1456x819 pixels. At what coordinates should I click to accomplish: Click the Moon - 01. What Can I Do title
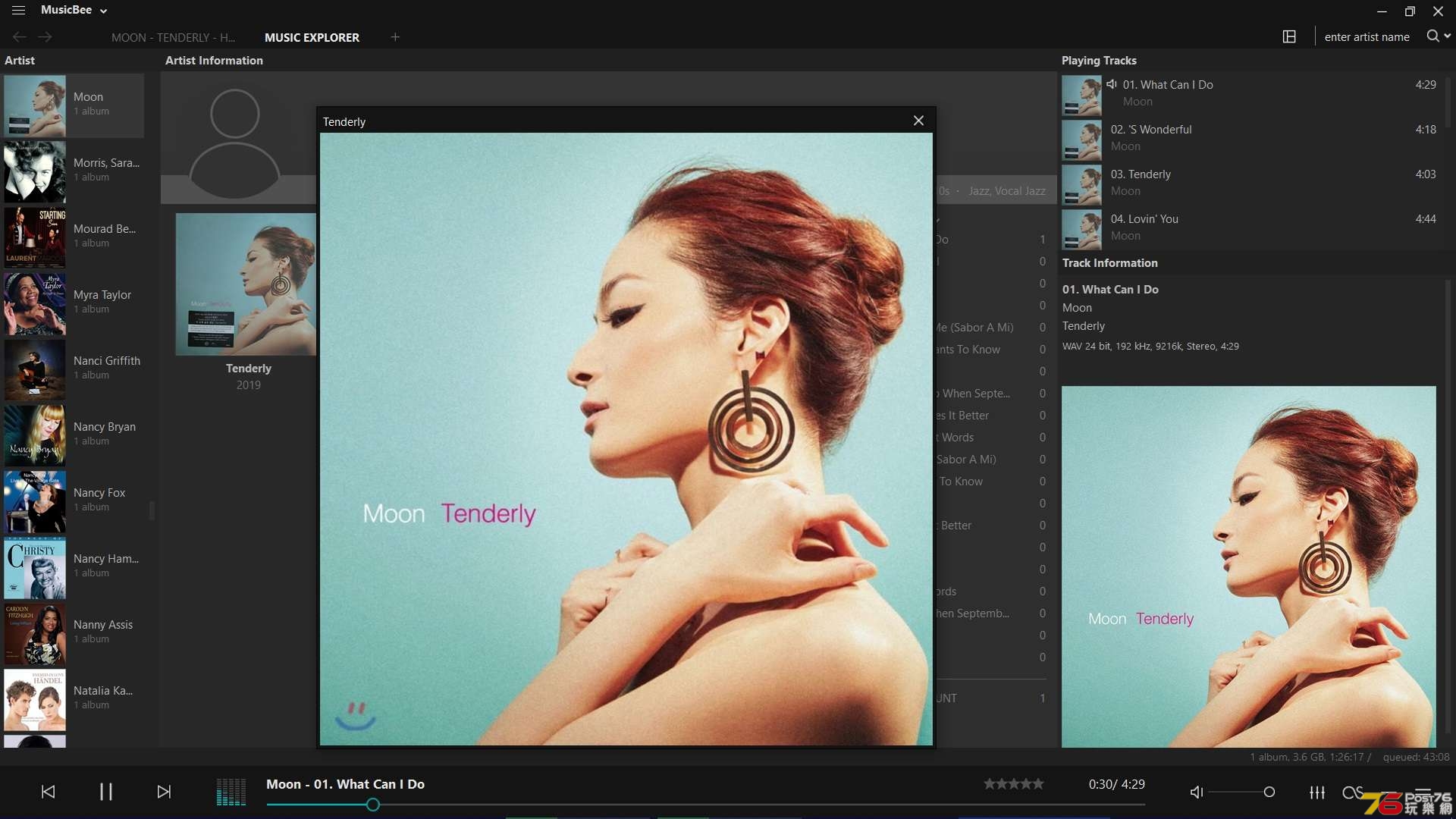pyautogui.click(x=345, y=784)
